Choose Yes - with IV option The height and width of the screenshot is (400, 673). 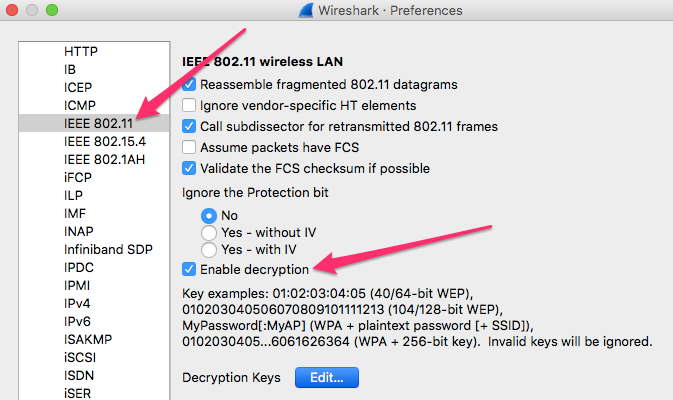(209, 249)
